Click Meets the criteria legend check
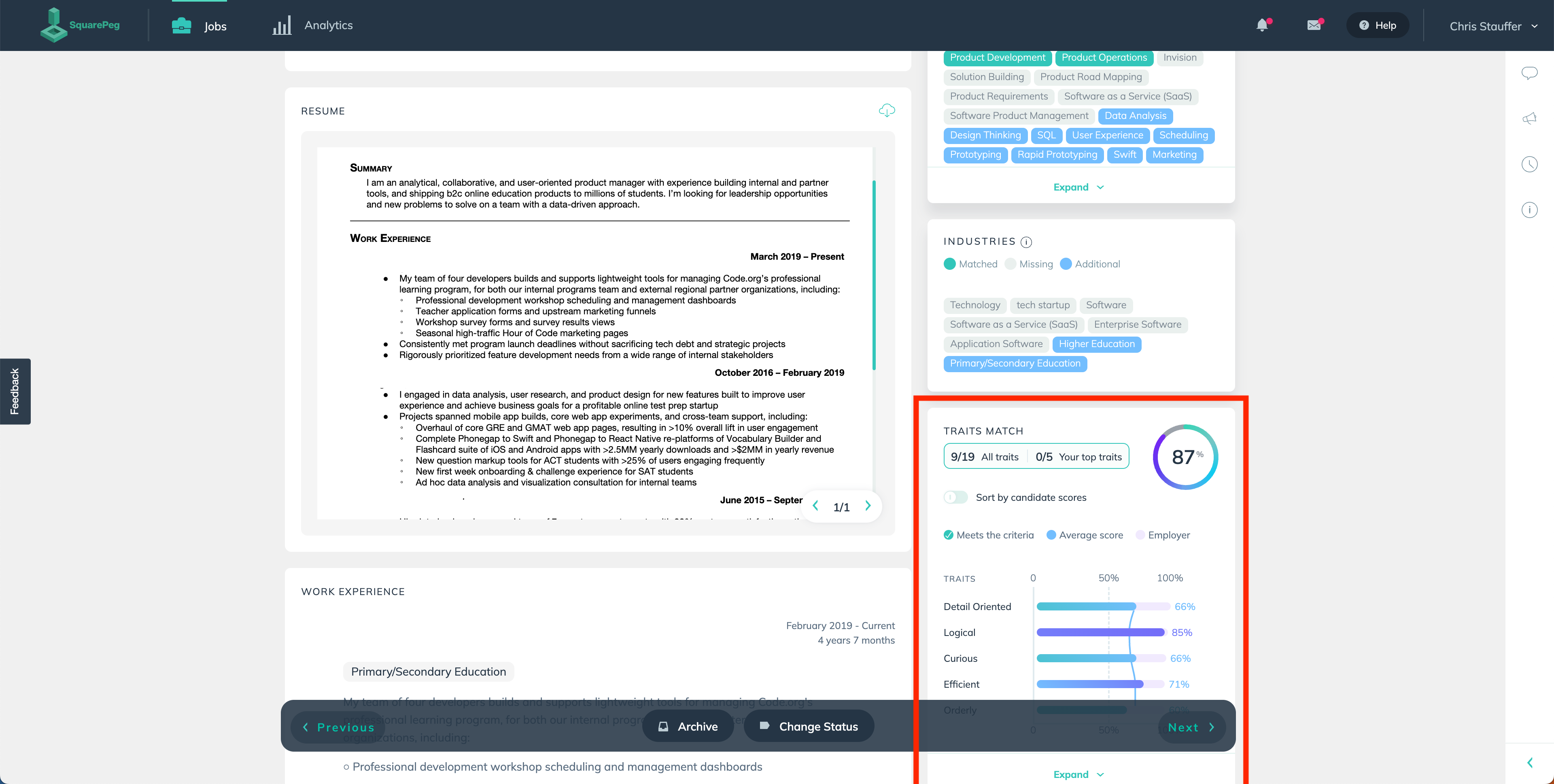The image size is (1554, 784). (949, 535)
